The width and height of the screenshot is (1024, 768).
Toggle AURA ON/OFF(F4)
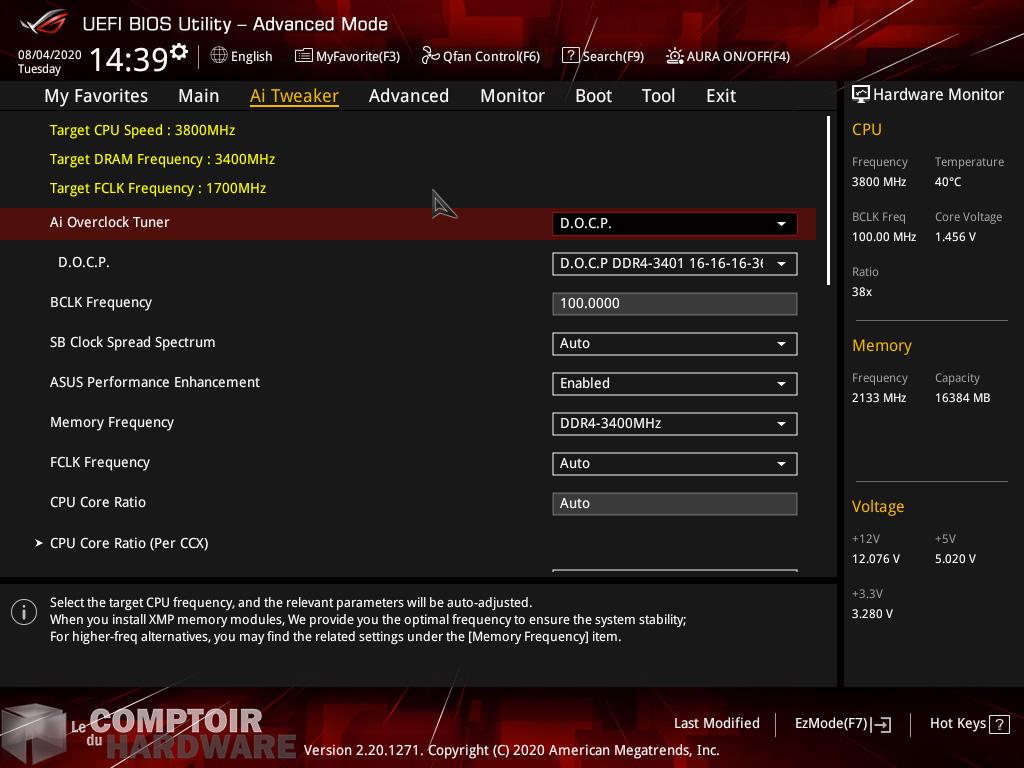coord(728,56)
